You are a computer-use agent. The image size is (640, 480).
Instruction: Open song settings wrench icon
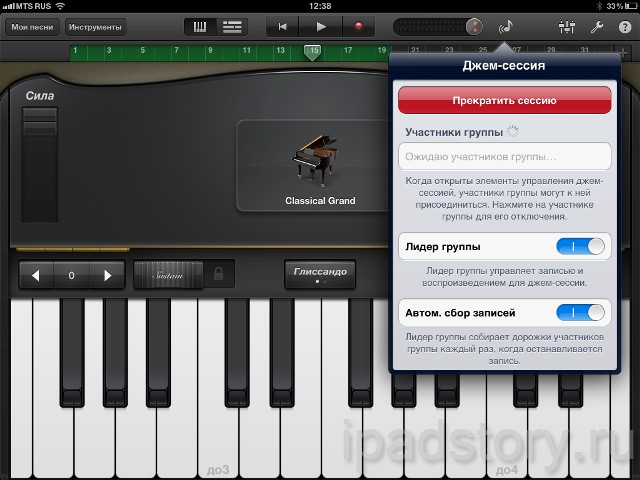click(x=595, y=27)
